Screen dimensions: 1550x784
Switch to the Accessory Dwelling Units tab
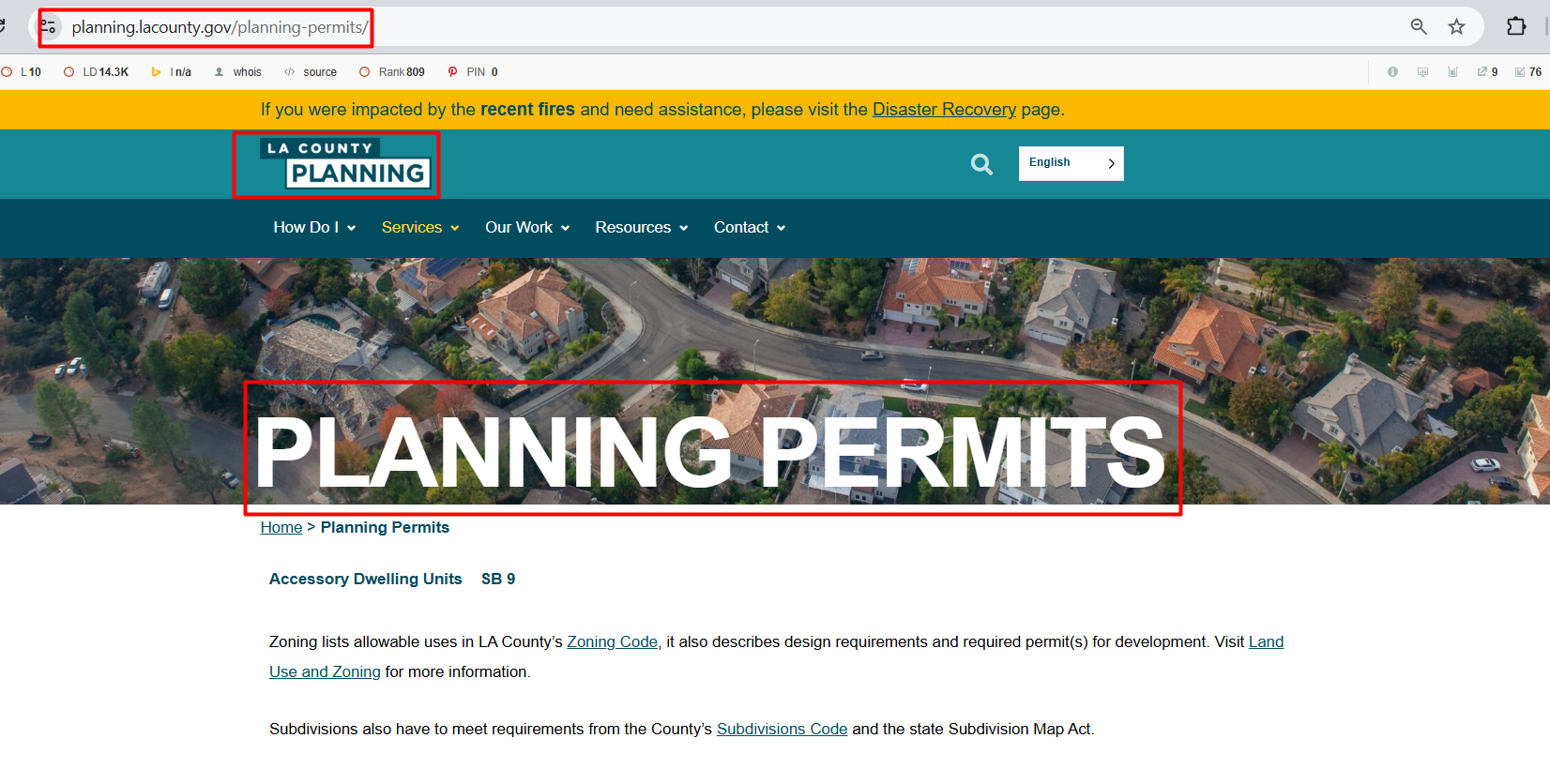click(366, 580)
